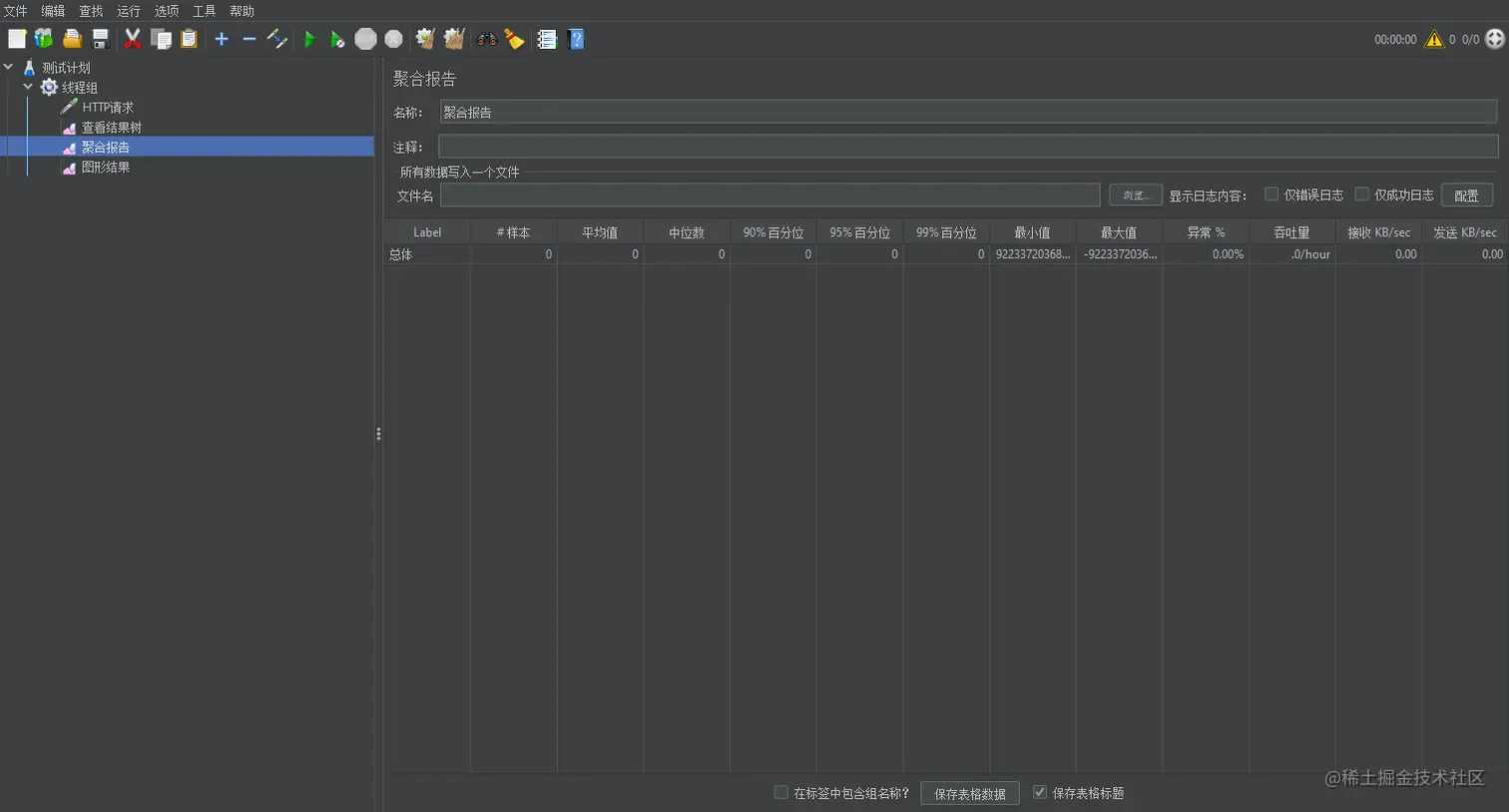Click the 最小值 column header

1033,232
